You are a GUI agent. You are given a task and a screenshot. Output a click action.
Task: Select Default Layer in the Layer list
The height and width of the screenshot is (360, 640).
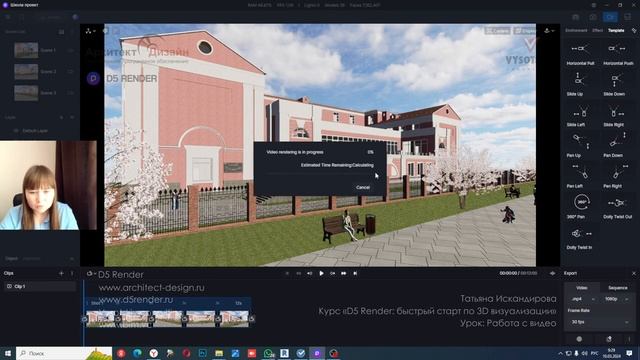coord(35,131)
